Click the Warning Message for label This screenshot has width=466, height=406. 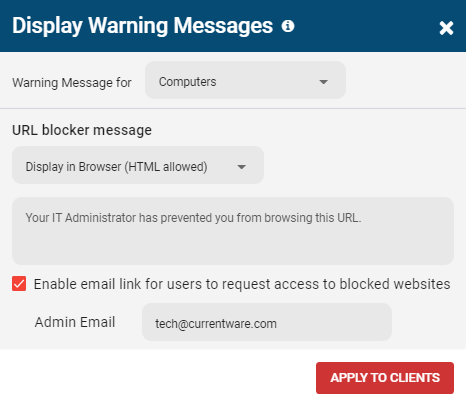point(72,83)
